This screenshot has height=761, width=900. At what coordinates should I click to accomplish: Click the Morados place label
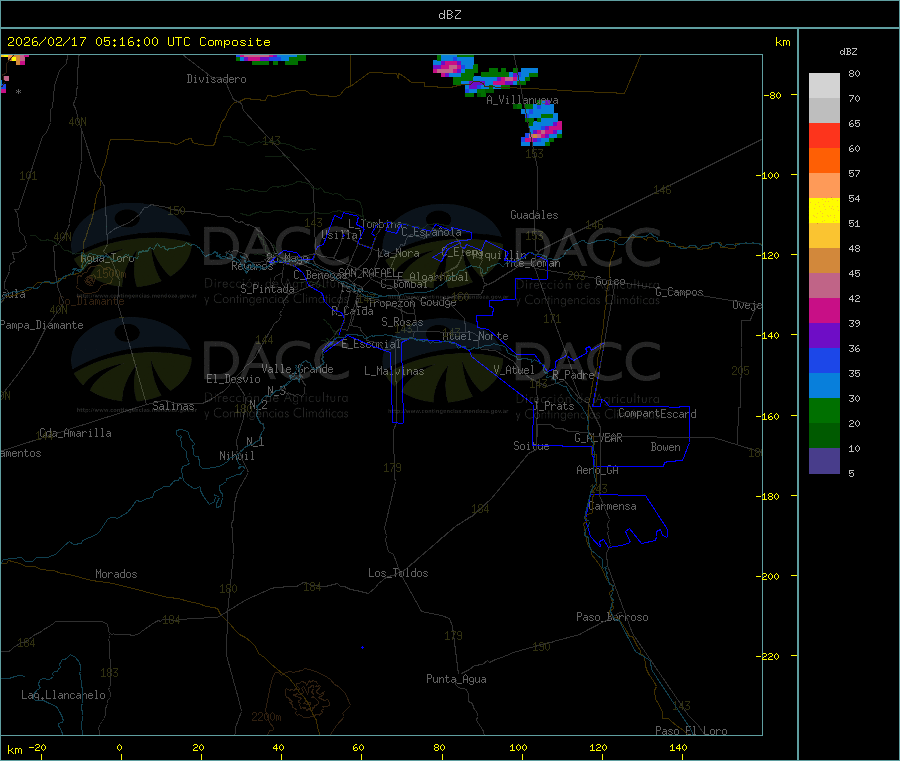116,574
